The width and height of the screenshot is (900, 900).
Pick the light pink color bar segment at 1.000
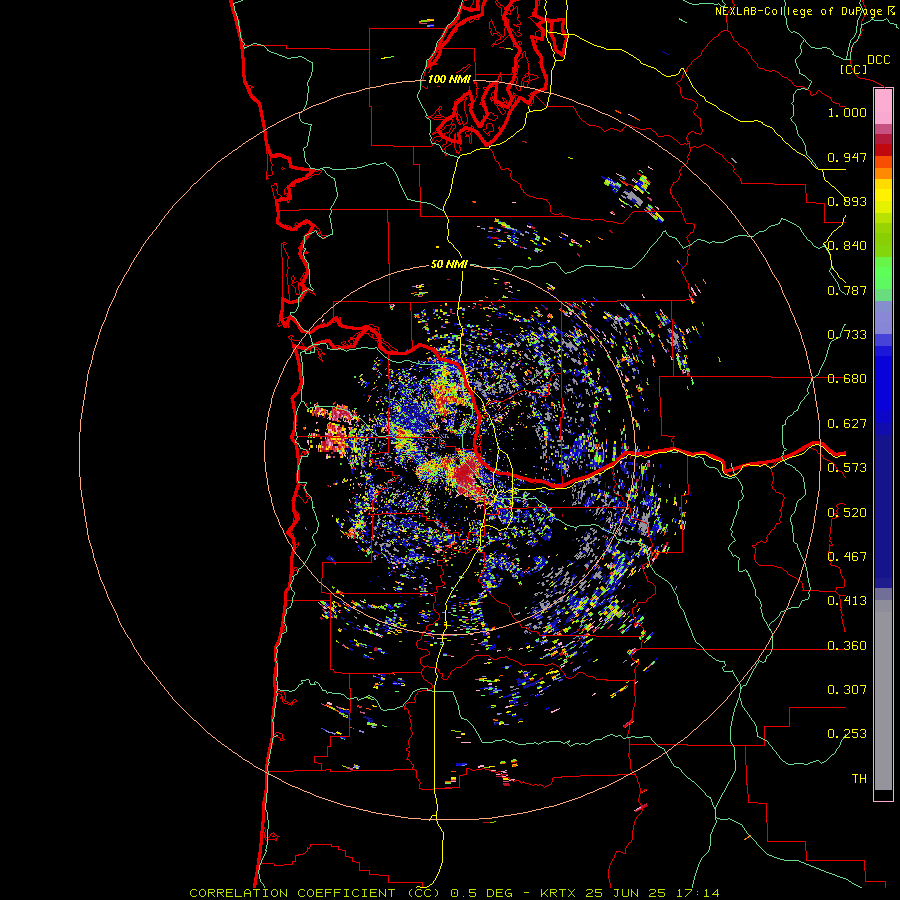[883, 107]
